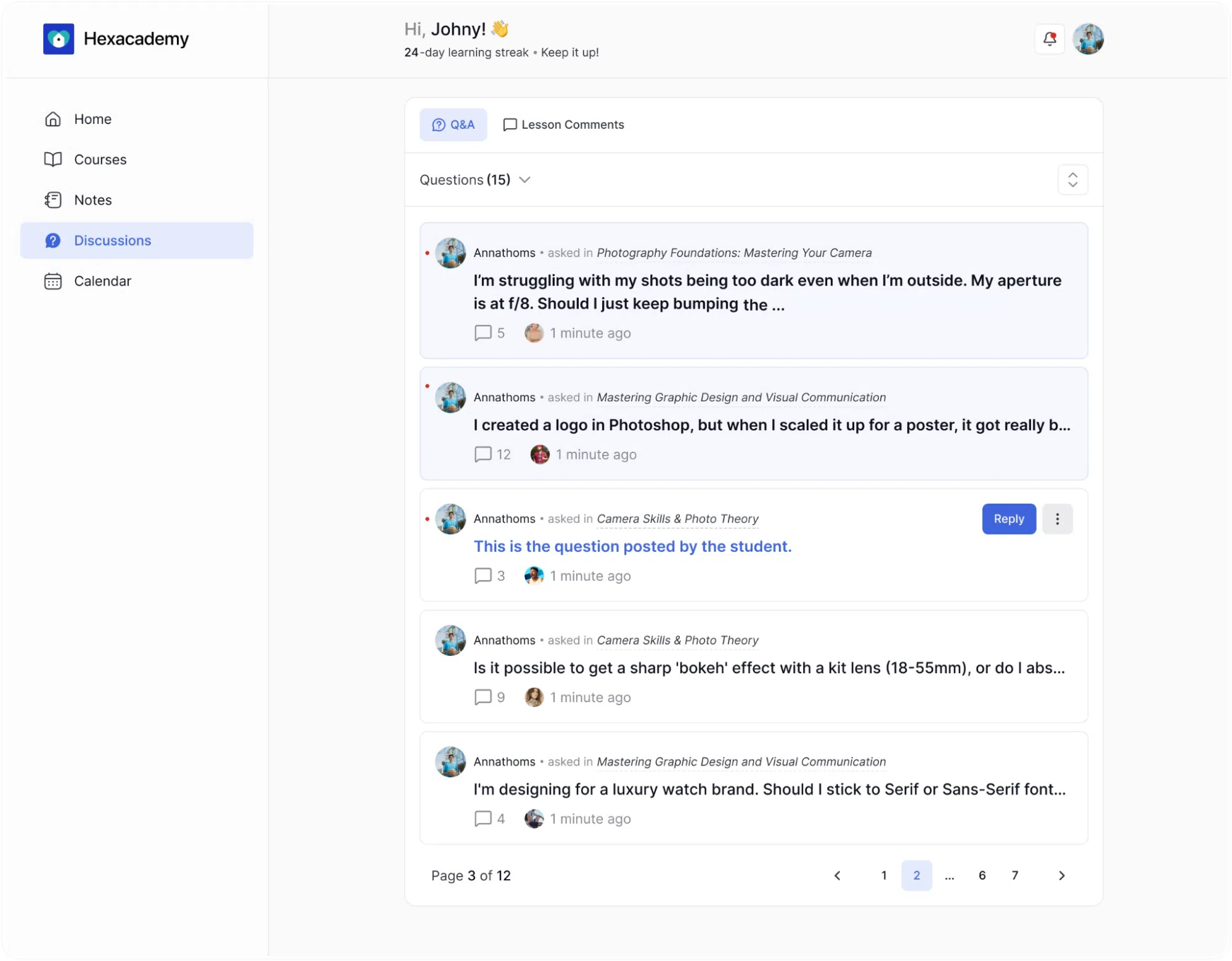Click last replier avatar on 9-reply question
The height and width of the screenshot is (961, 1232).
(x=534, y=697)
